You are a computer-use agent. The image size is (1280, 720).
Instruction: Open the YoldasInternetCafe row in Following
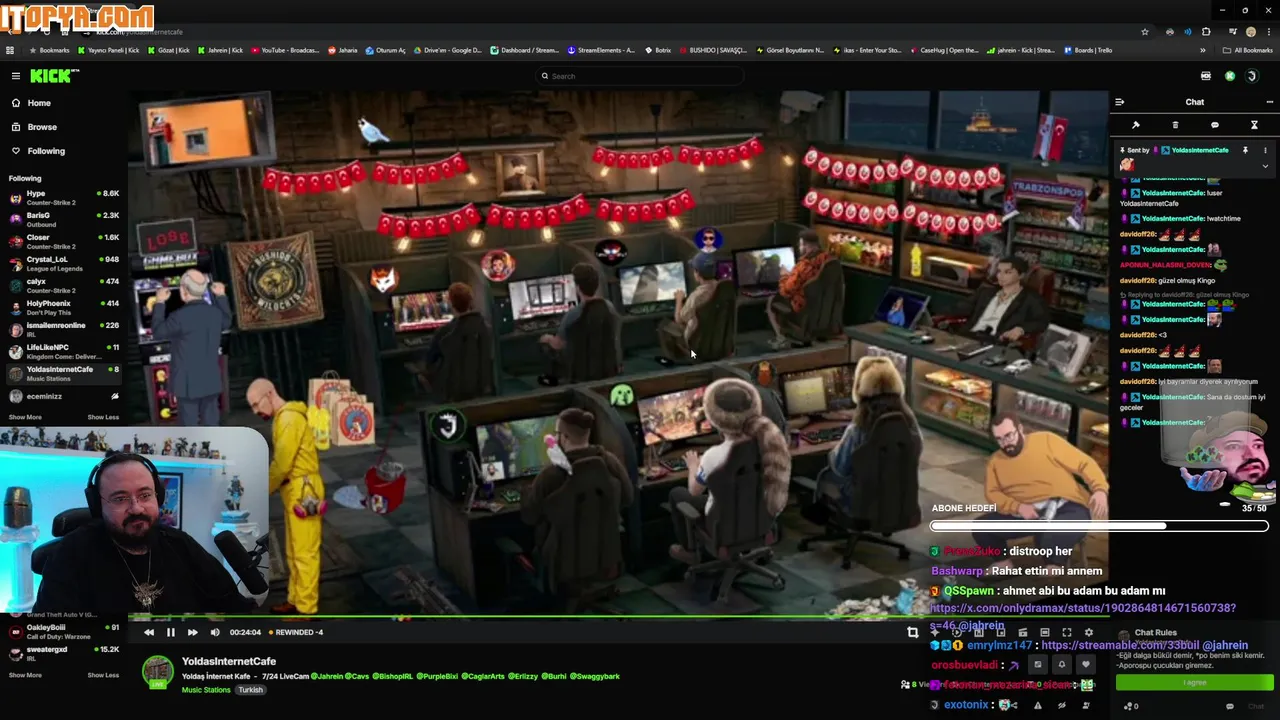click(64, 373)
